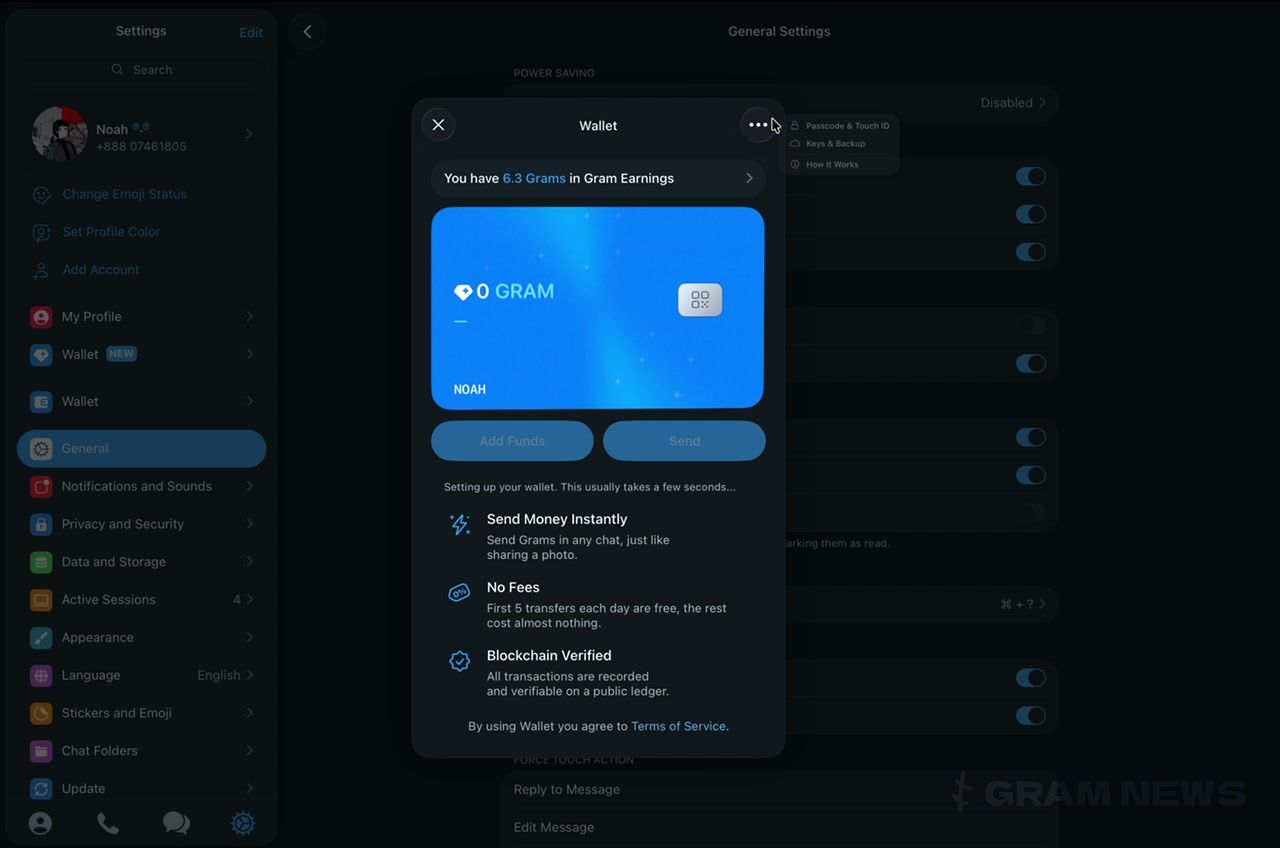The width and height of the screenshot is (1280, 848).
Task: Click NOAH name on wallet card
Action: pyautogui.click(x=470, y=390)
